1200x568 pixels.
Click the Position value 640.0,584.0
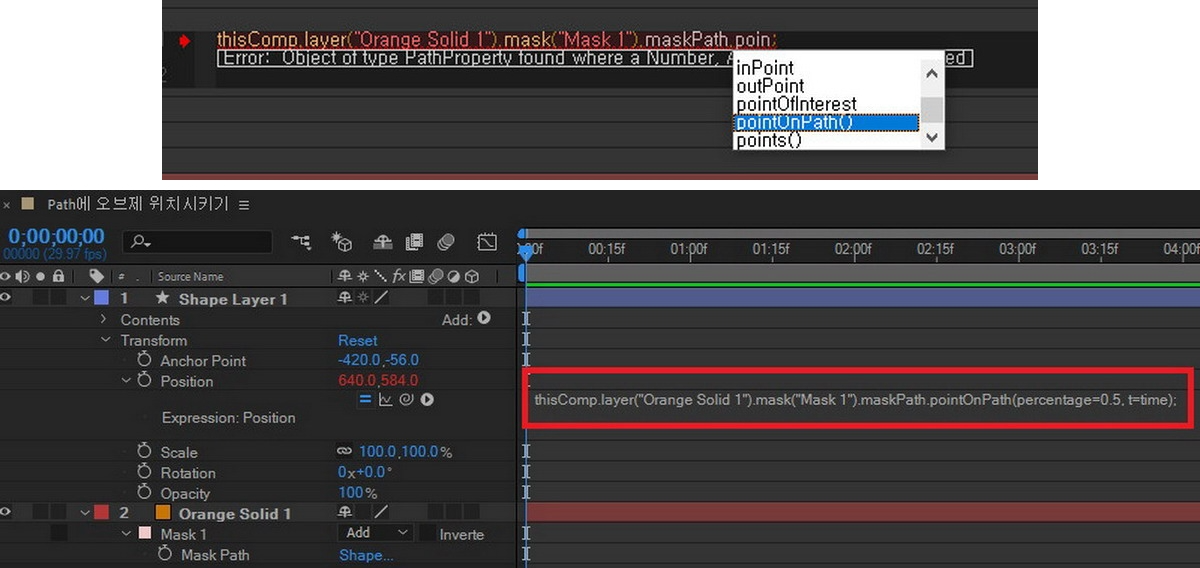[x=378, y=381]
